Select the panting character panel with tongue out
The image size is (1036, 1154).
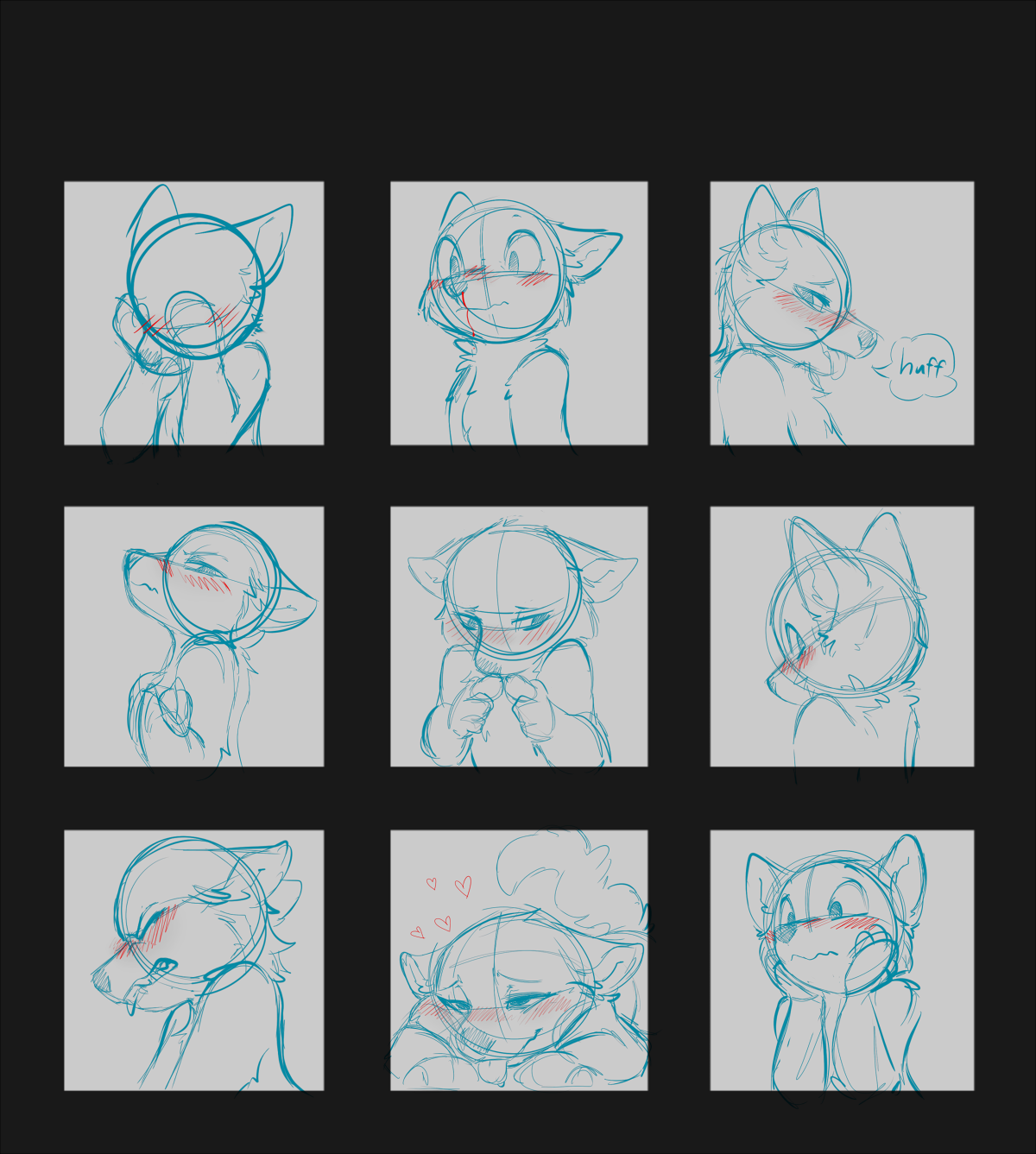point(842,313)
